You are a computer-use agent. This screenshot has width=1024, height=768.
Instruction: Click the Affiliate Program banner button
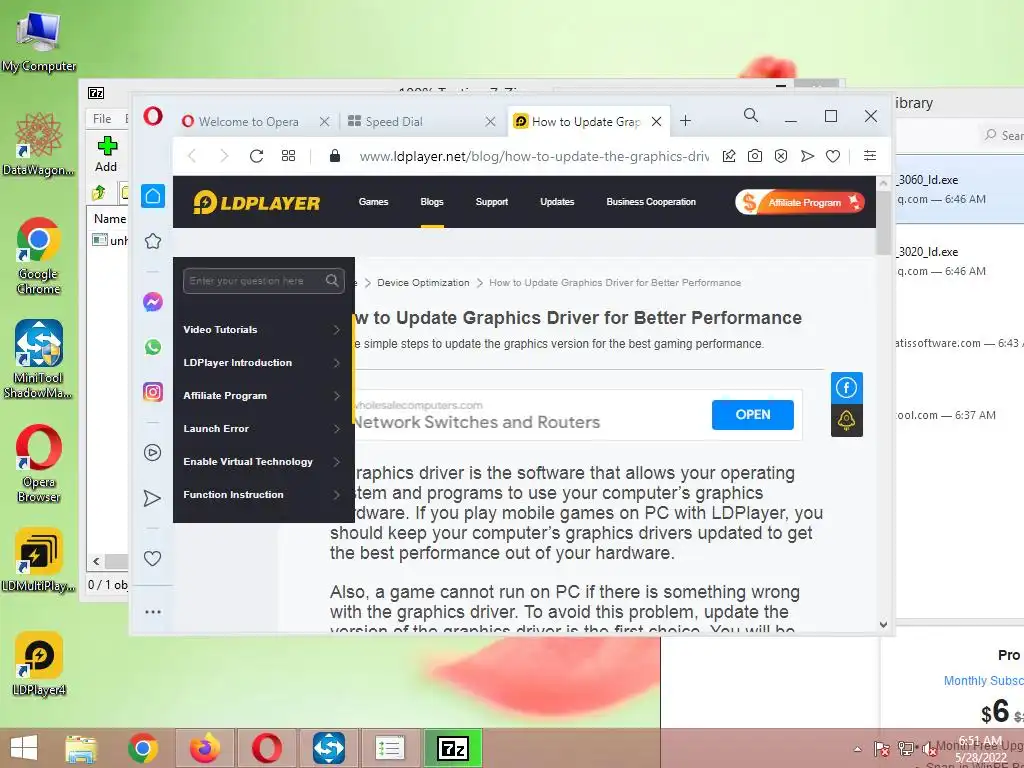coord(800,202)
